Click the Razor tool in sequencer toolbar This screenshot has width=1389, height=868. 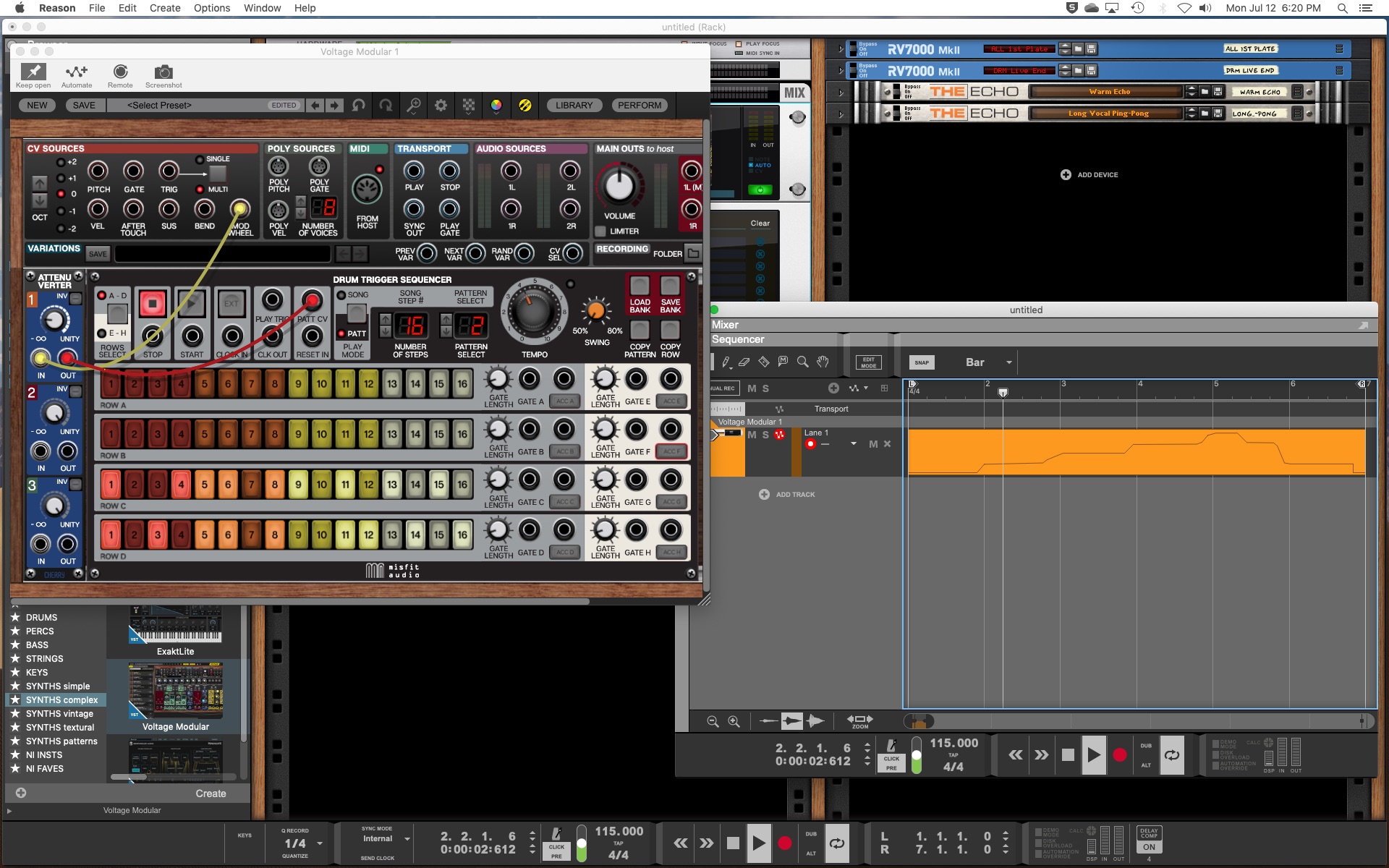[762, 362]
